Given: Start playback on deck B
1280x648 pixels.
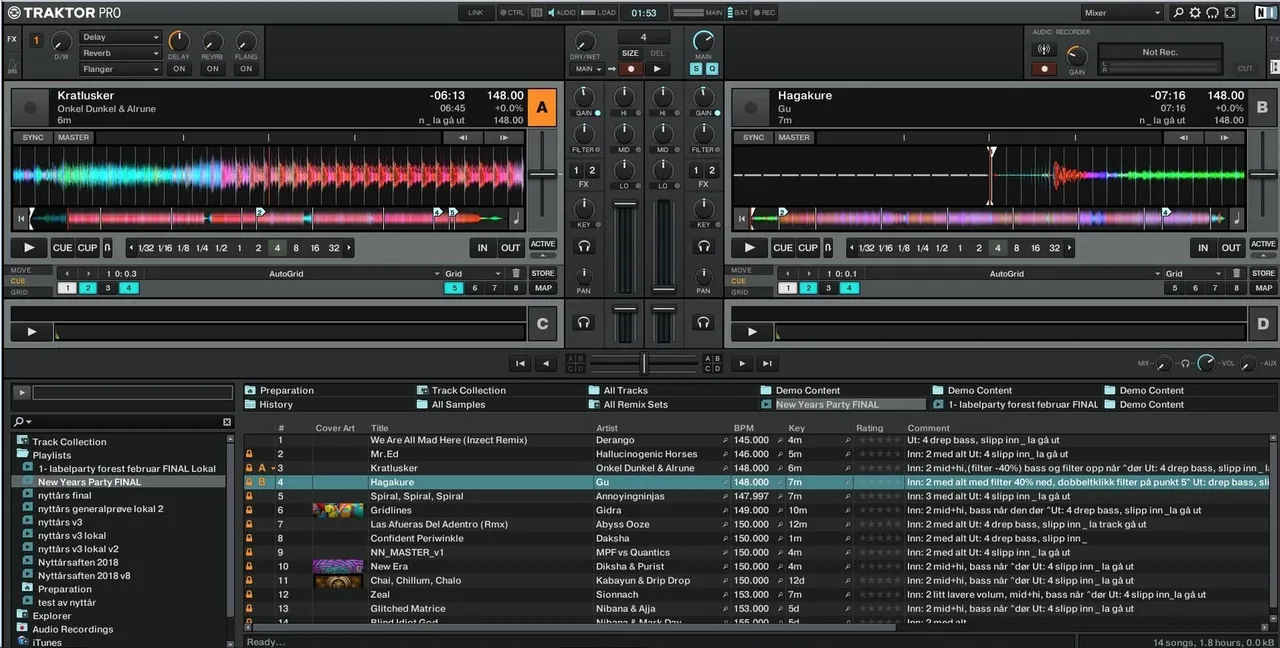Looking at the screenshot, I should (x=749, y=247).
